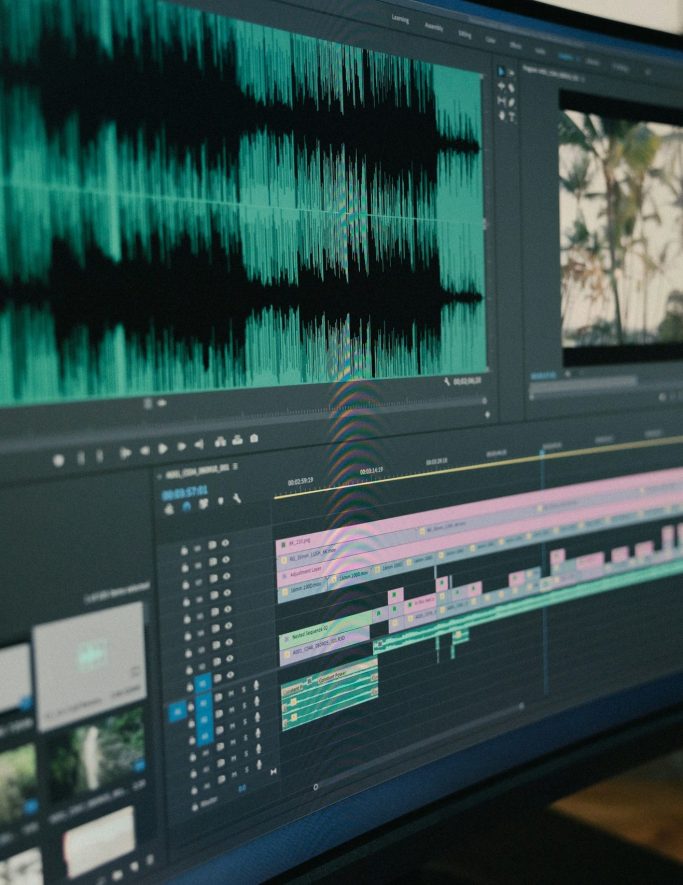This screenshot has width=683, height=885.
Task: Add a marker from the timeline header
Action: [x=221, y=501]
